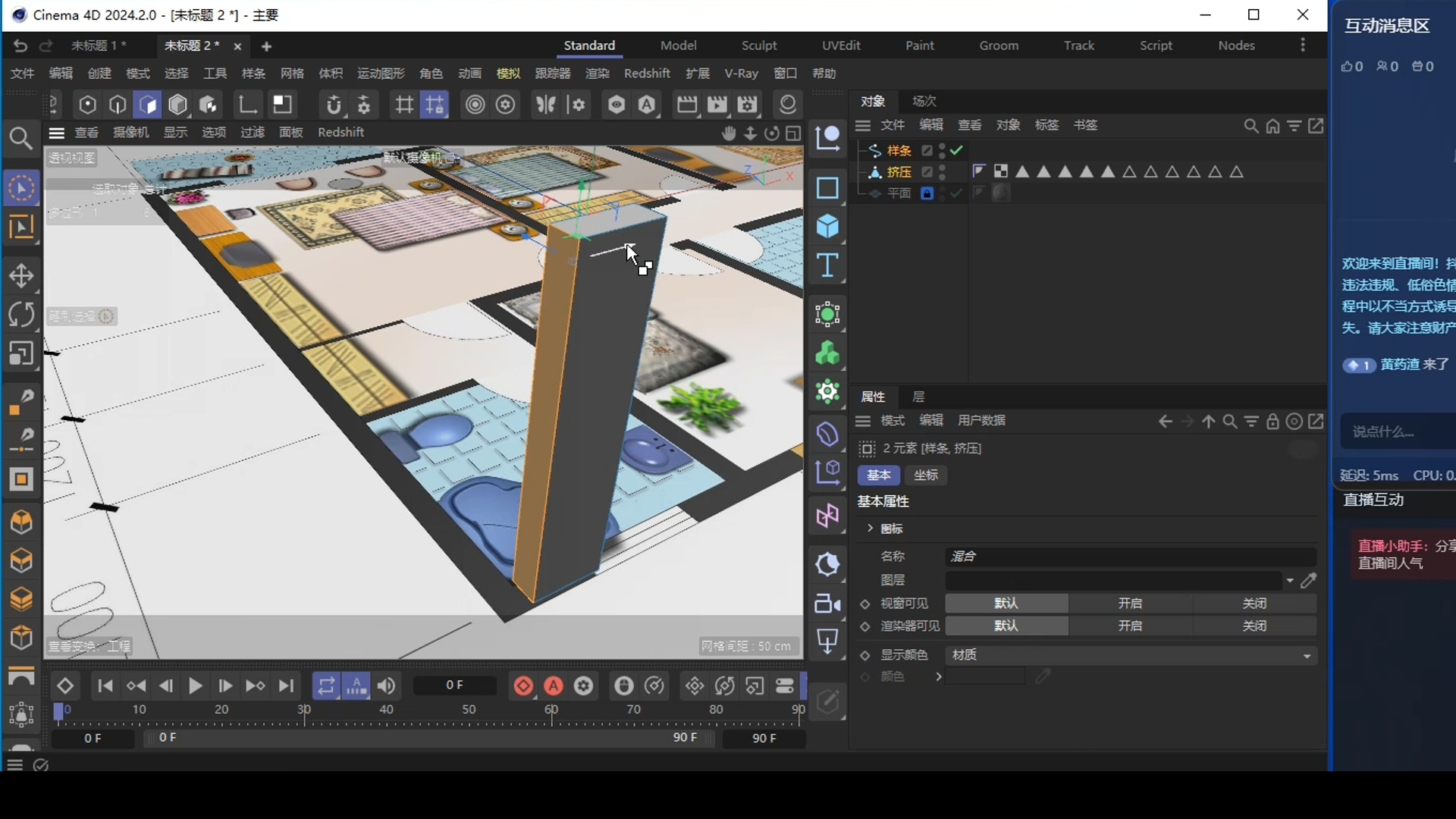The image size is (1456, 819).
Task: Click the Render Active View clapperboard icon
Action: pos(687,105)
